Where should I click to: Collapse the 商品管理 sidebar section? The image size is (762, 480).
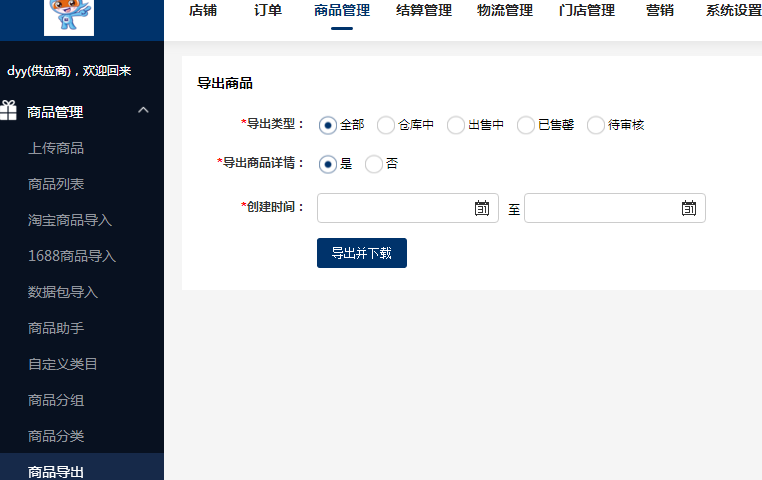[143, 110]
